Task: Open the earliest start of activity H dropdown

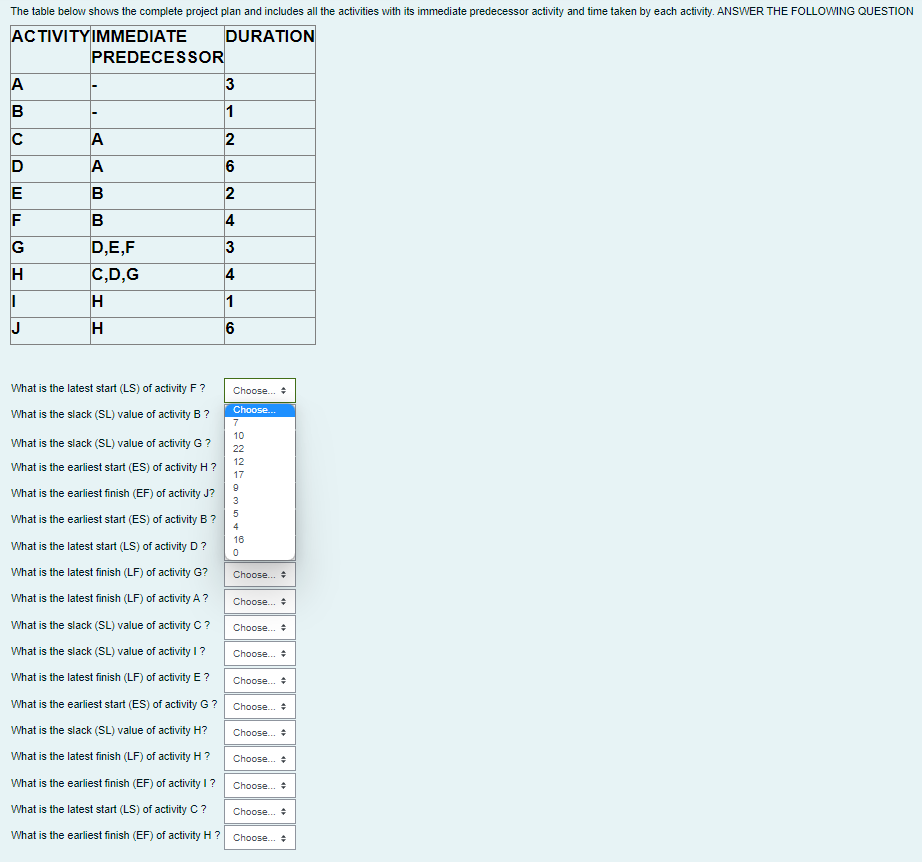Action: tap(259, 466)
